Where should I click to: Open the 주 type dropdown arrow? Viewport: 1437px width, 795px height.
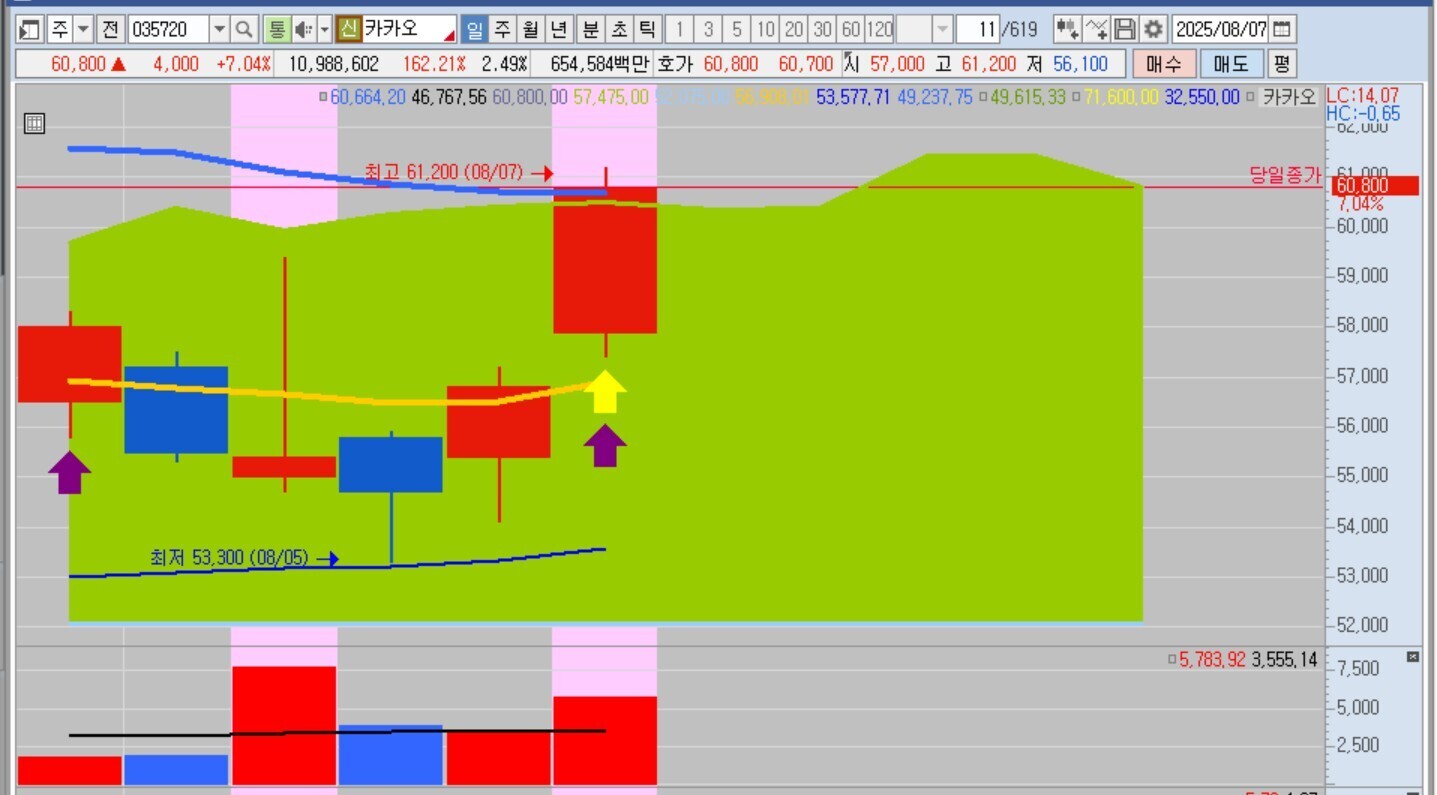click(84, 29)
